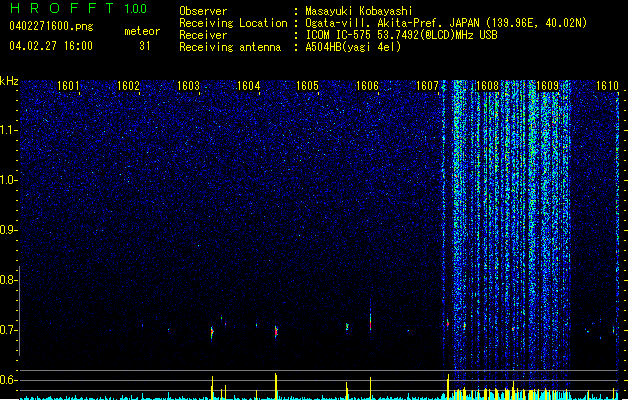Click the HROFFT 1.0.0 title text

78,8
